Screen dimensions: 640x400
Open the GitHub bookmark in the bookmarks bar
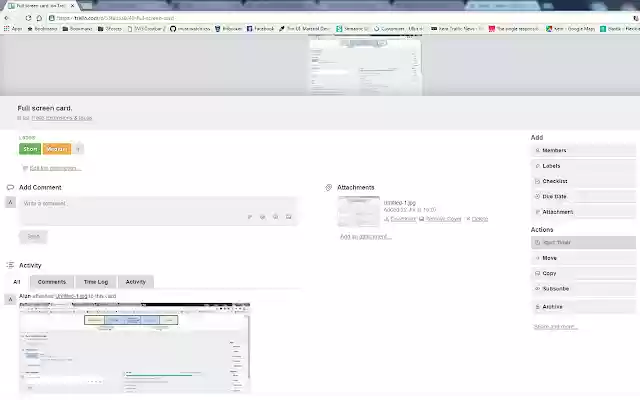(190, 29)
